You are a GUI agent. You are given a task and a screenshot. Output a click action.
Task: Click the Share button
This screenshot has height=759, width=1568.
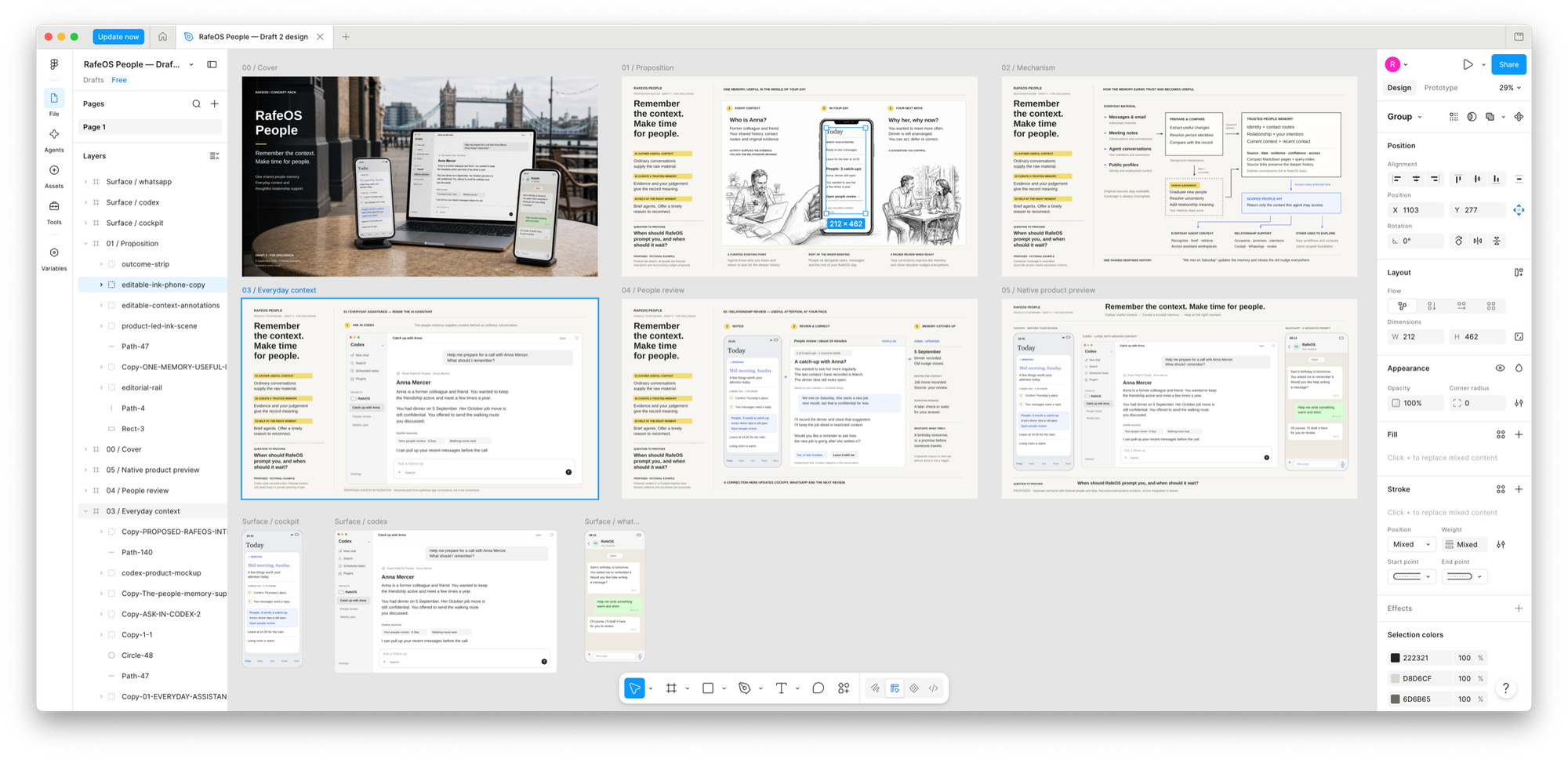[x=1508, y=64]
